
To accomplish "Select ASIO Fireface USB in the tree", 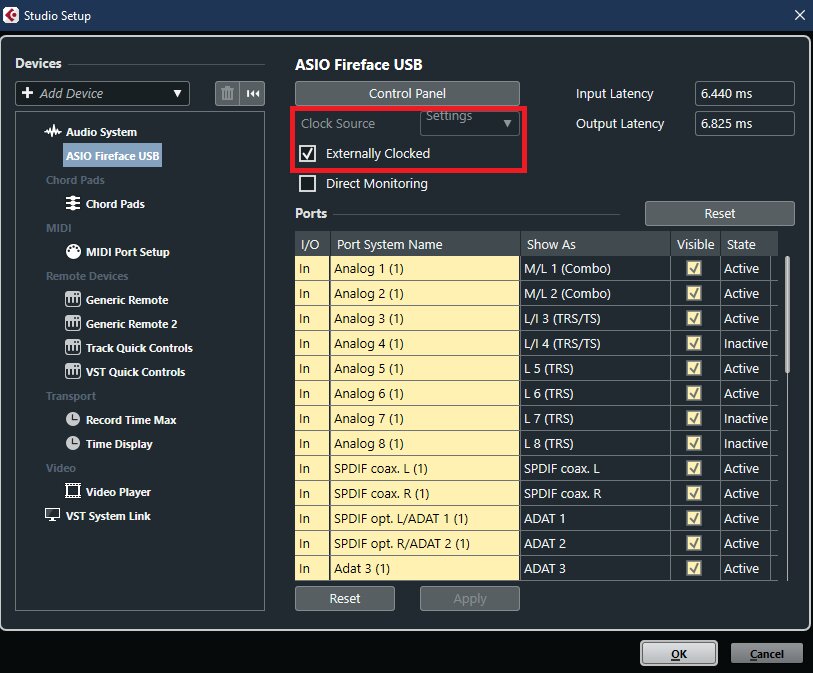I will (111, 155).
